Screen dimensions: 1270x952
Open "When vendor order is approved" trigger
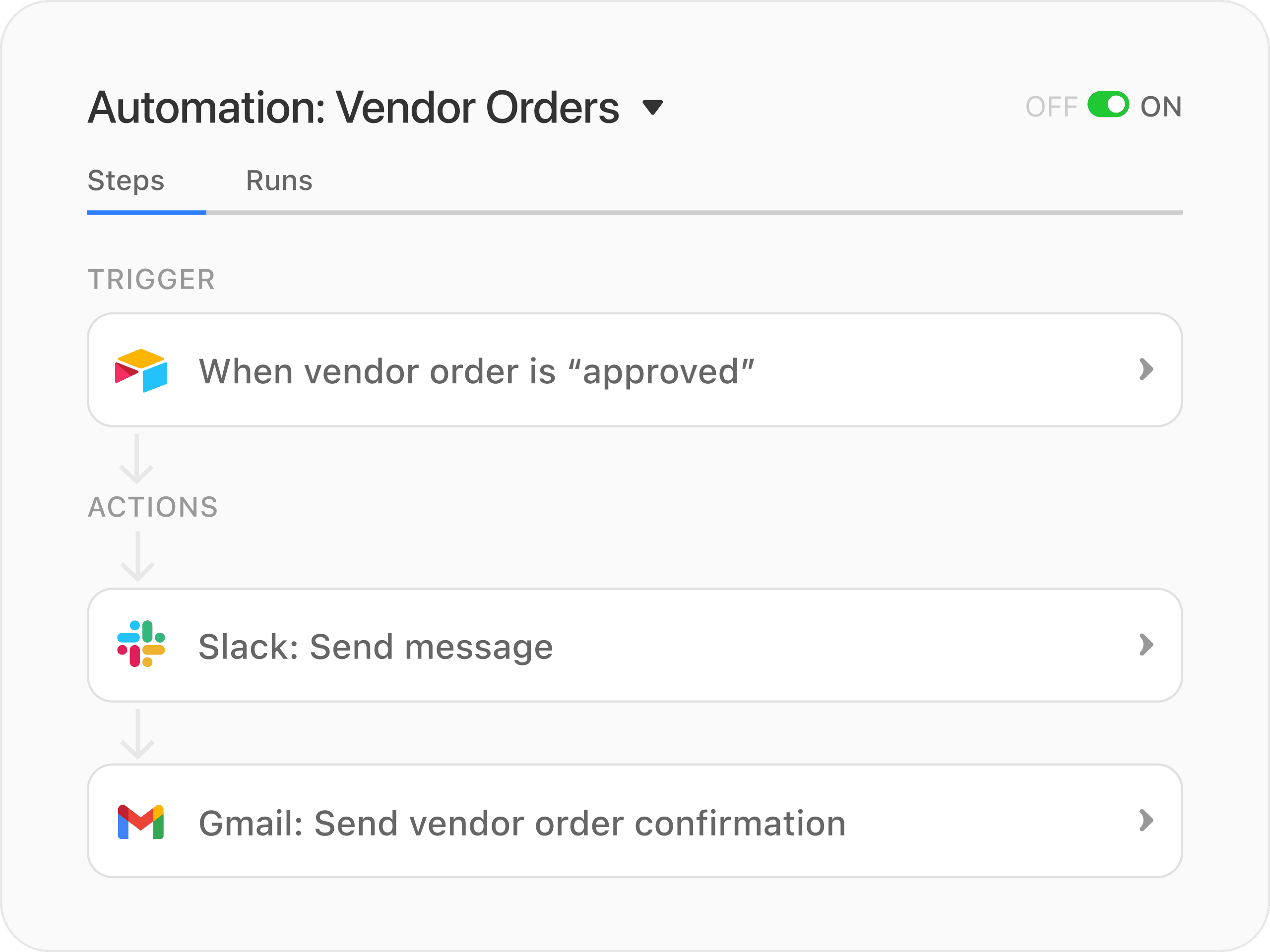point(477,371)
